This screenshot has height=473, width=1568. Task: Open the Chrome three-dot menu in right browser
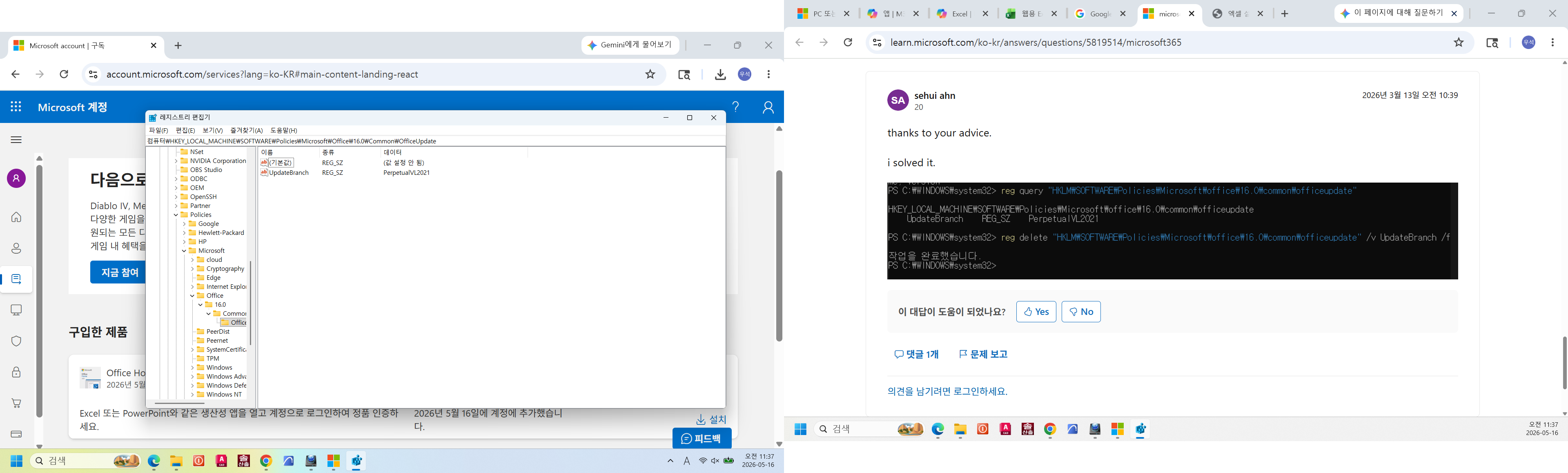pos(1553,42)
